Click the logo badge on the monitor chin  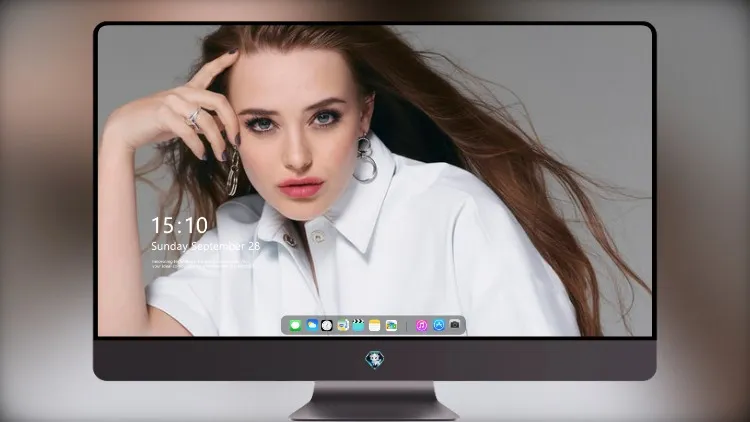click(375, 360)
